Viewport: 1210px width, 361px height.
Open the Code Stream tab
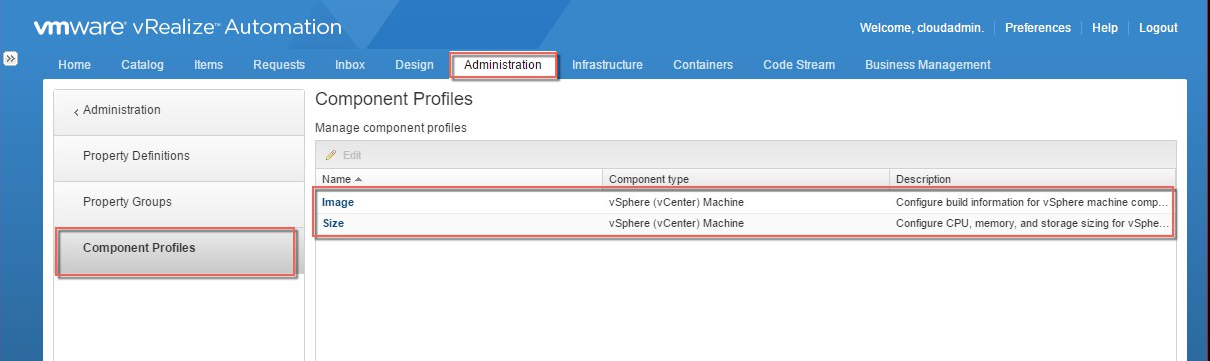(799, 65)
